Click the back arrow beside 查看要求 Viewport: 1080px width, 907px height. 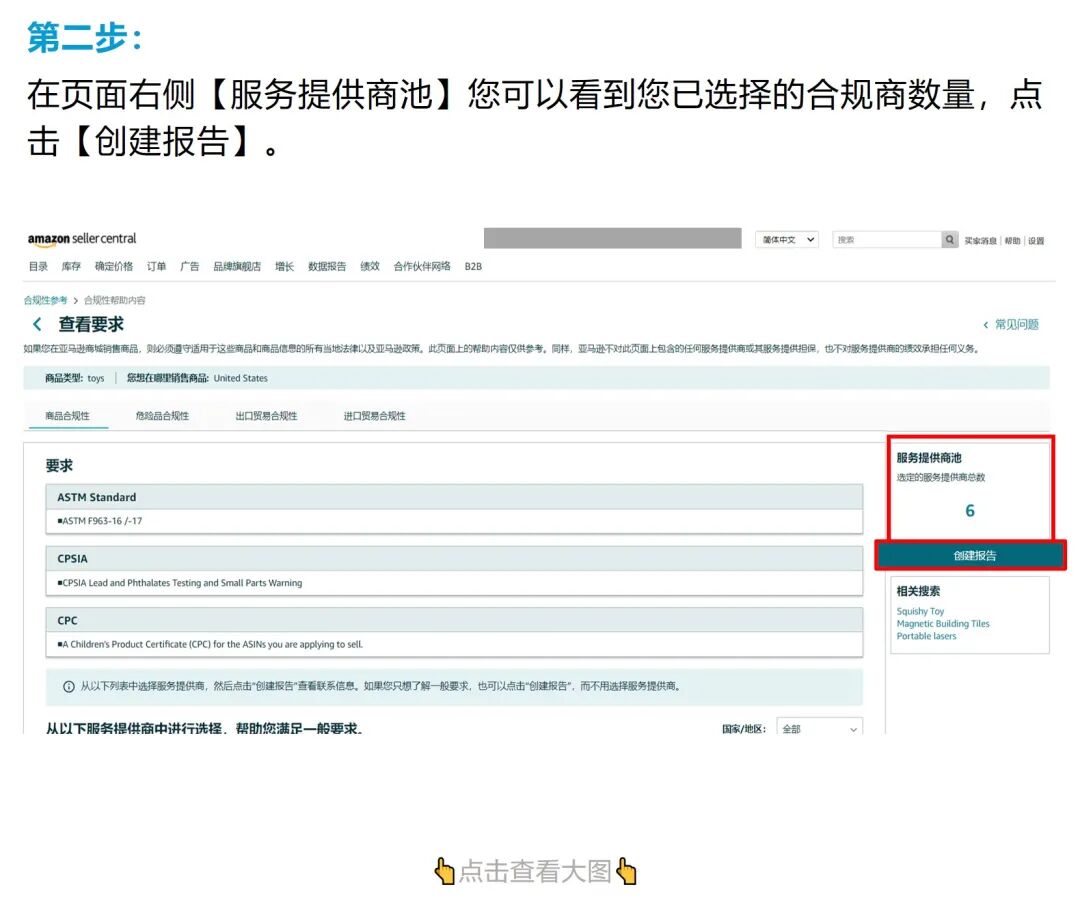click(36, 324)
